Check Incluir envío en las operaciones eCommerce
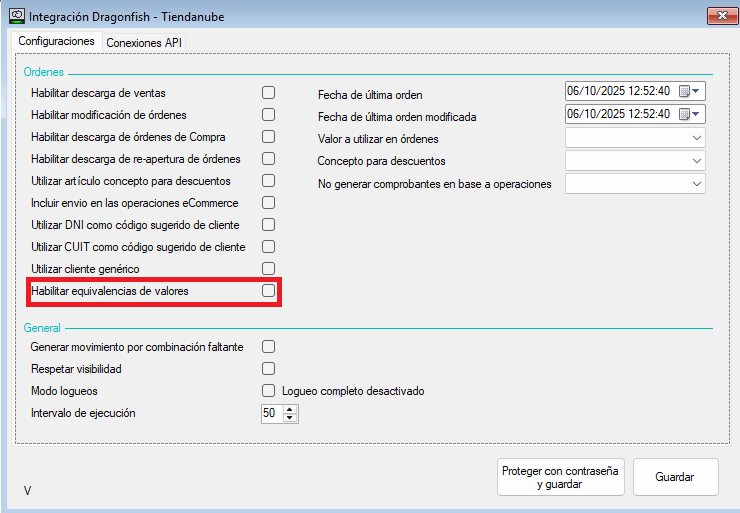The width and height of the screenshot is (740, 513). click(268, 203)
